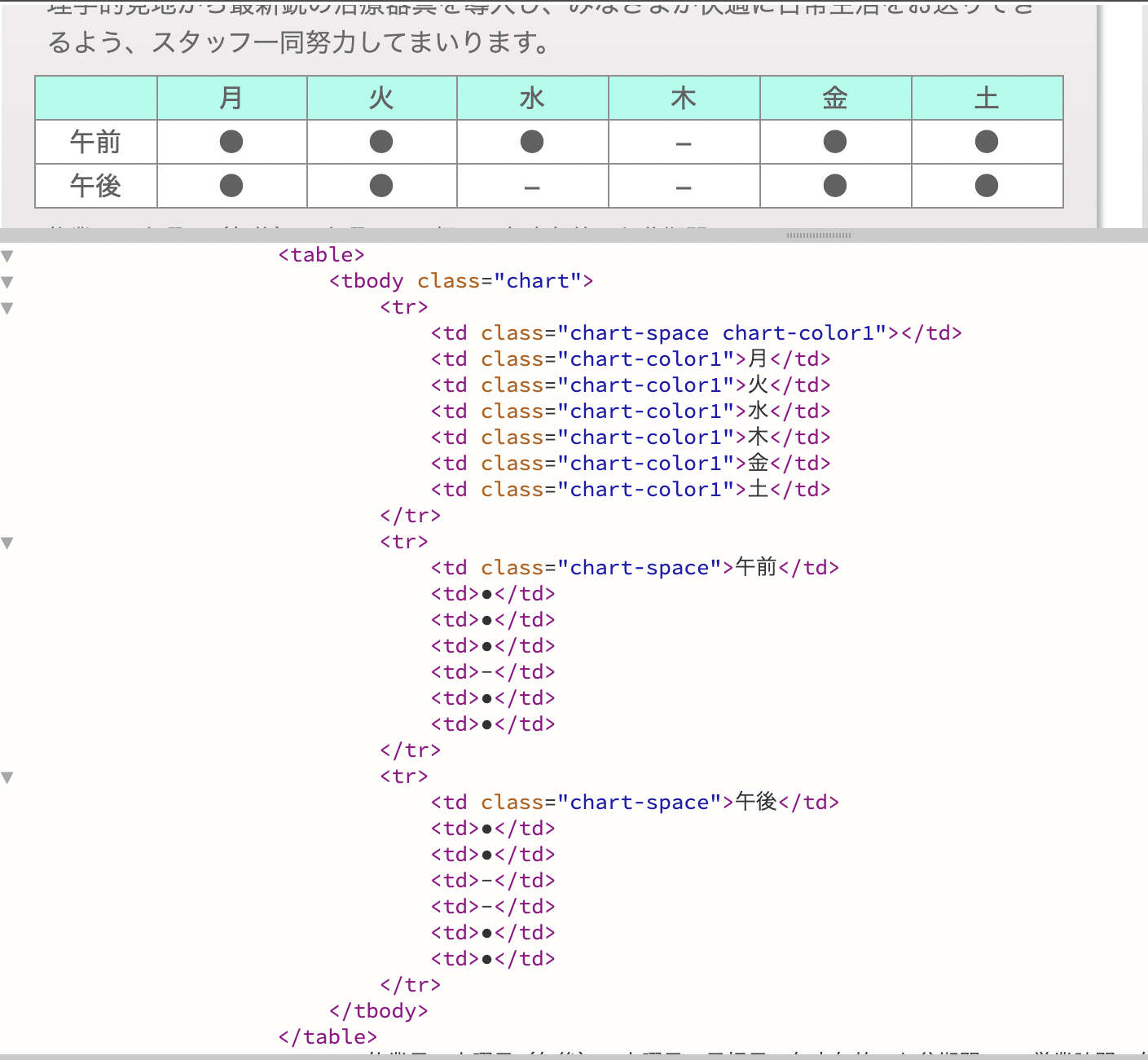Click the 午前 row label in the rendered table
1148x1060 pixels.
(x=95, y=142)
